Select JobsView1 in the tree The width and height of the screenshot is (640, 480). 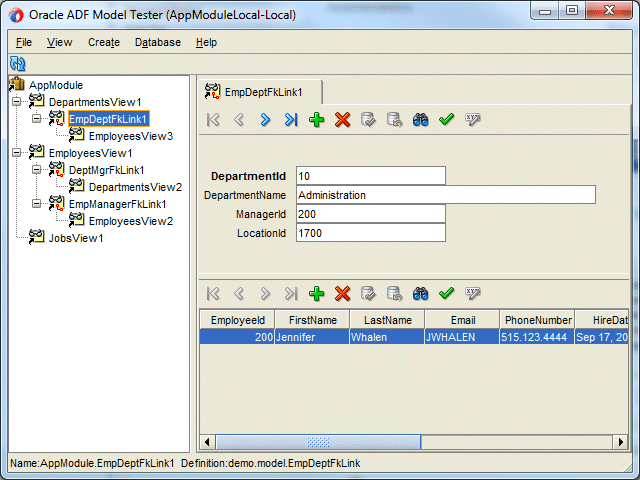click(x=76, y=238)
